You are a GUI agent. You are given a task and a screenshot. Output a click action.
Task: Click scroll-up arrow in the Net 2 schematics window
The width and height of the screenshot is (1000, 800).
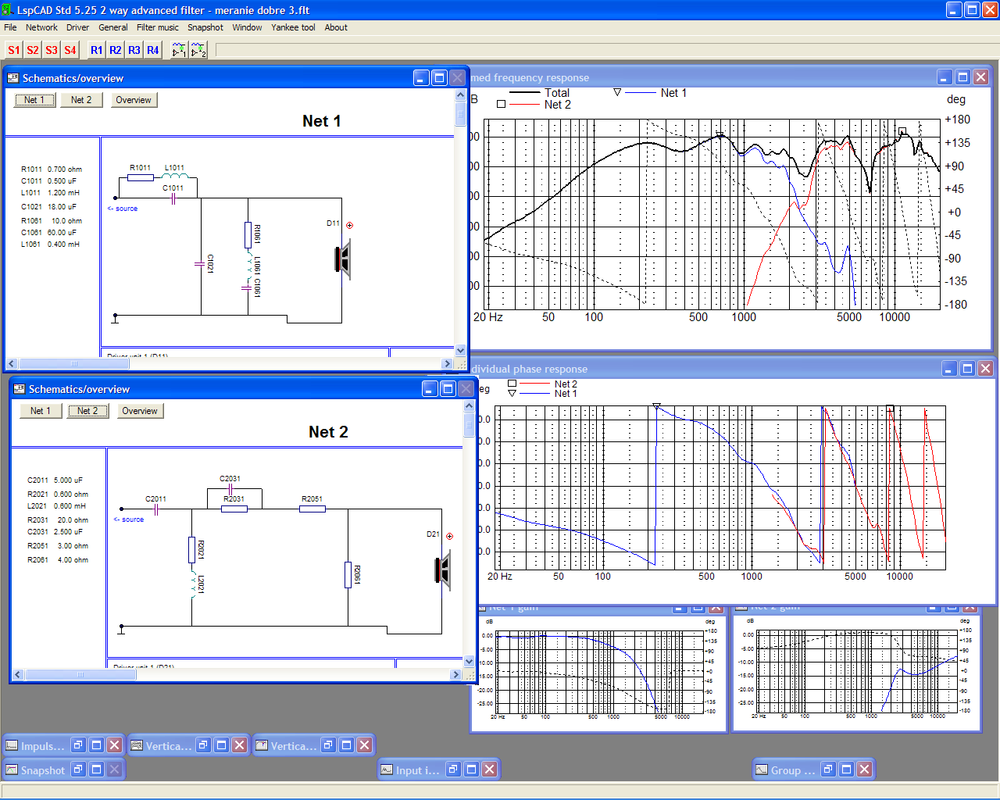pyautogui.click(x=469, y=406)
